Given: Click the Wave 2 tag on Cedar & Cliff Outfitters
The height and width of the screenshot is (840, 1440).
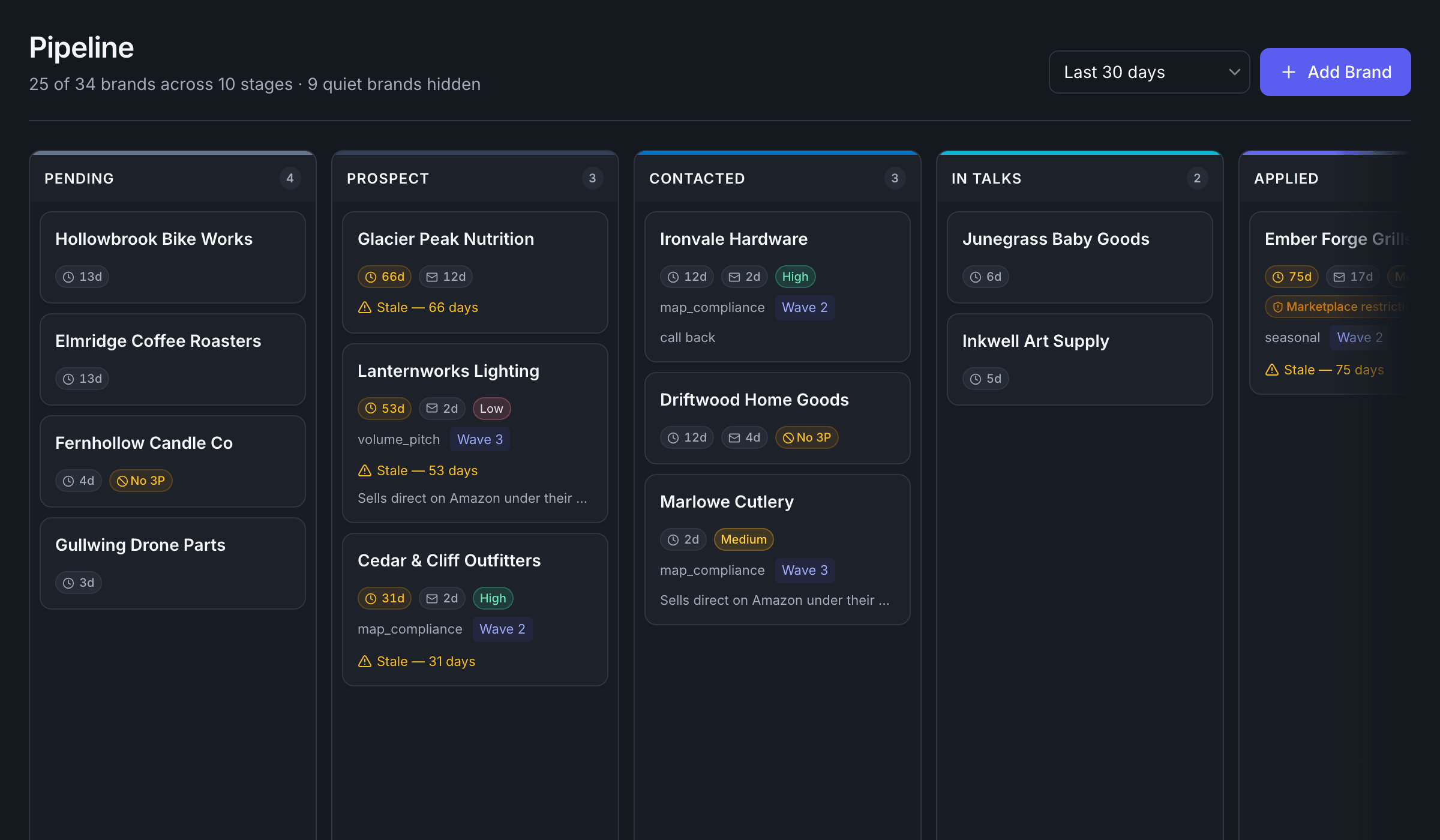Looking at the screenshot, I should [502, 629].
